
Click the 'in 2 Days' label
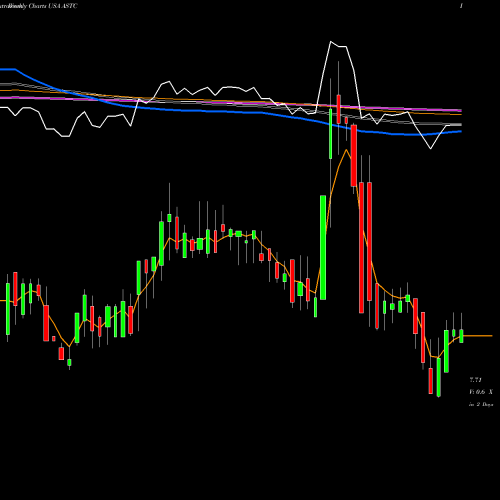(x=481, y=404)
